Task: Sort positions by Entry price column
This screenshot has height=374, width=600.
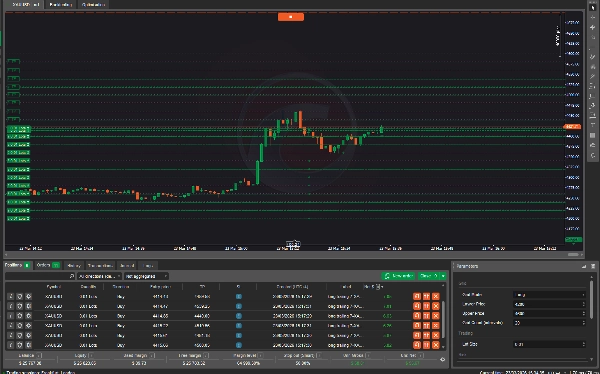Action: [160, 286]
